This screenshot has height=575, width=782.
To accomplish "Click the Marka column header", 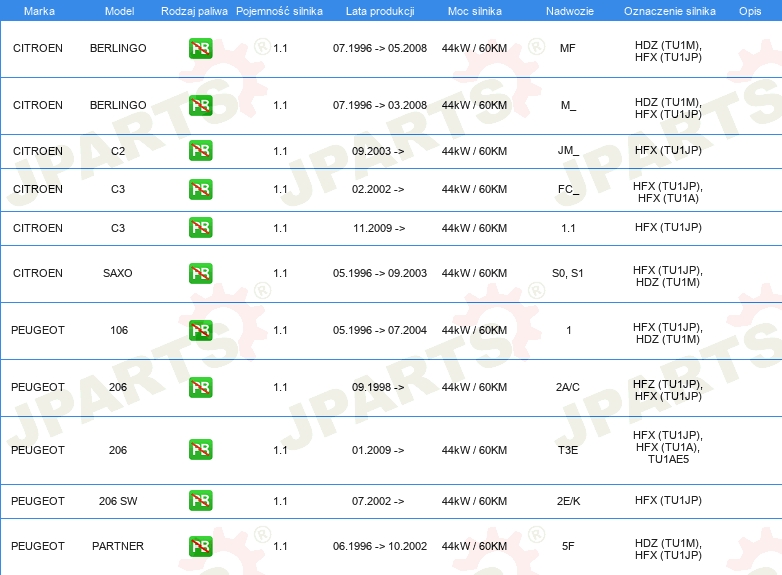I will [x=39, y=11].
